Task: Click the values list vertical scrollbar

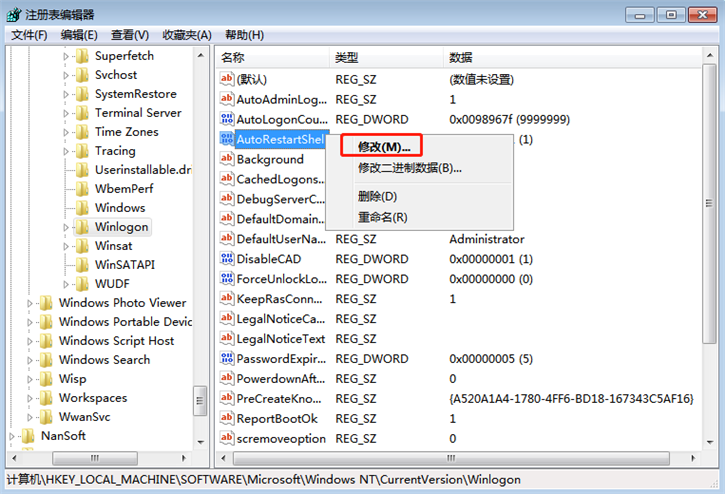Action: pos(709,250)
